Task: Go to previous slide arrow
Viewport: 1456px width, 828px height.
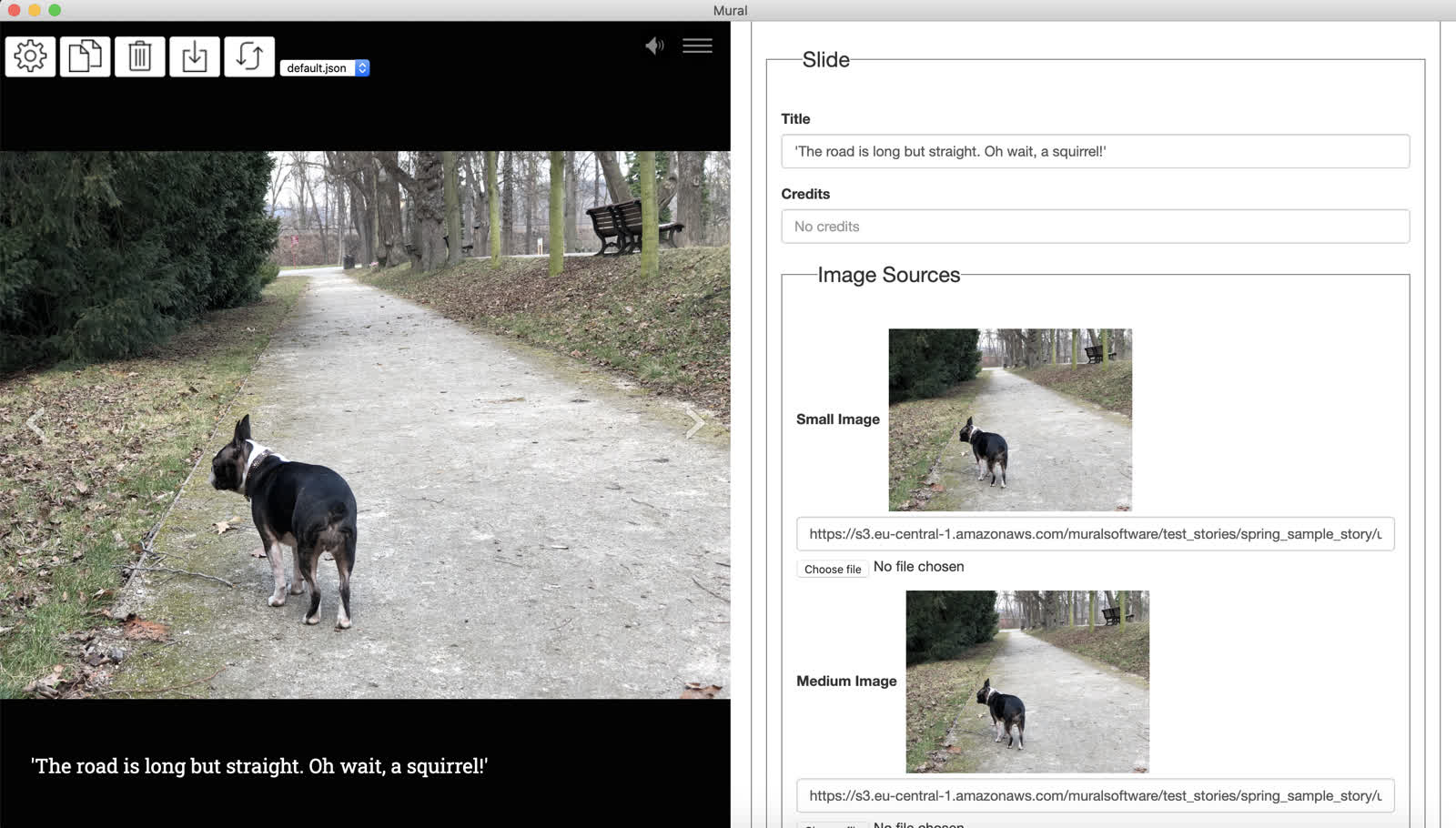Action: [35, 423]
